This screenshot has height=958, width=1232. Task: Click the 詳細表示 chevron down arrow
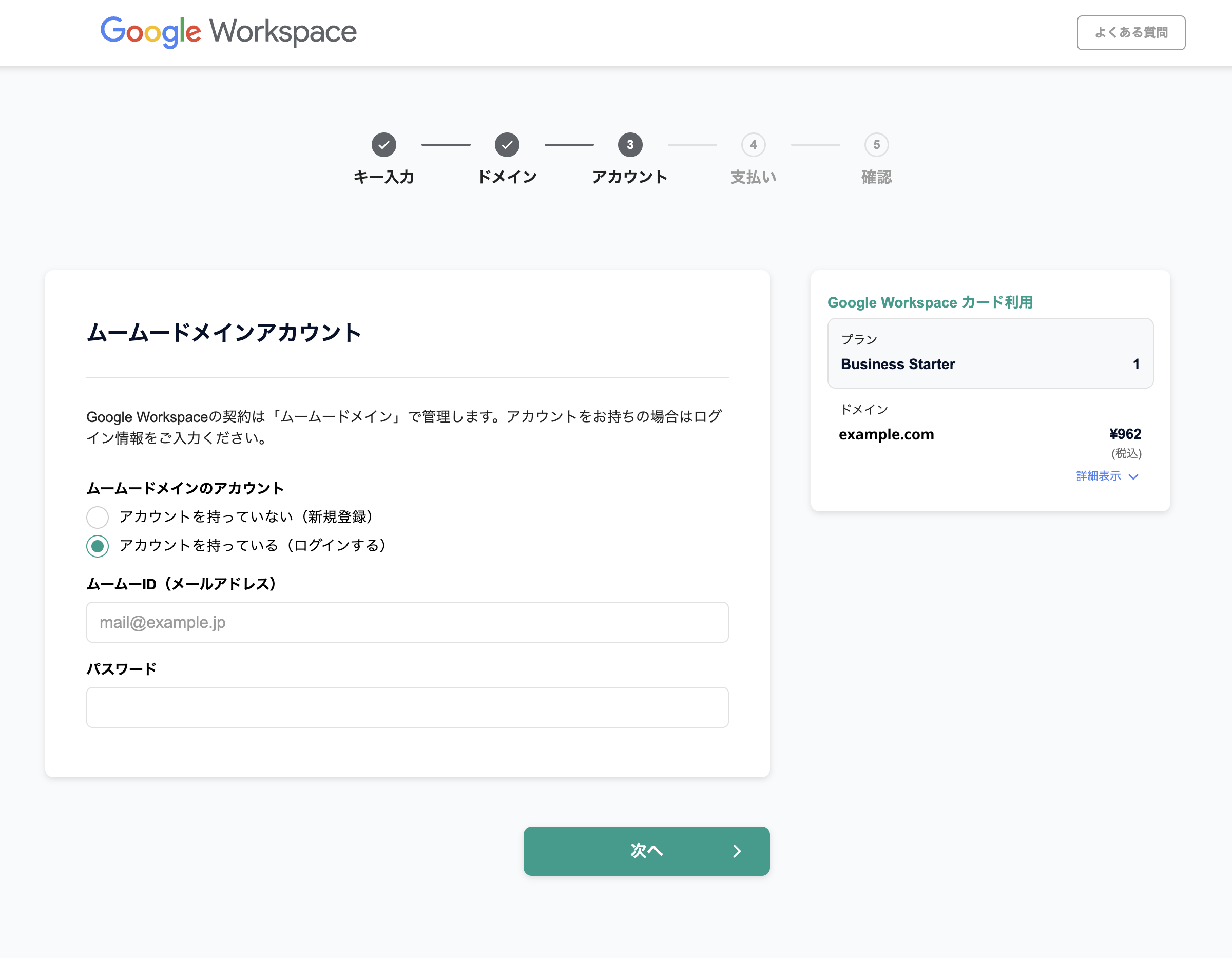[x=1133, y=477]
